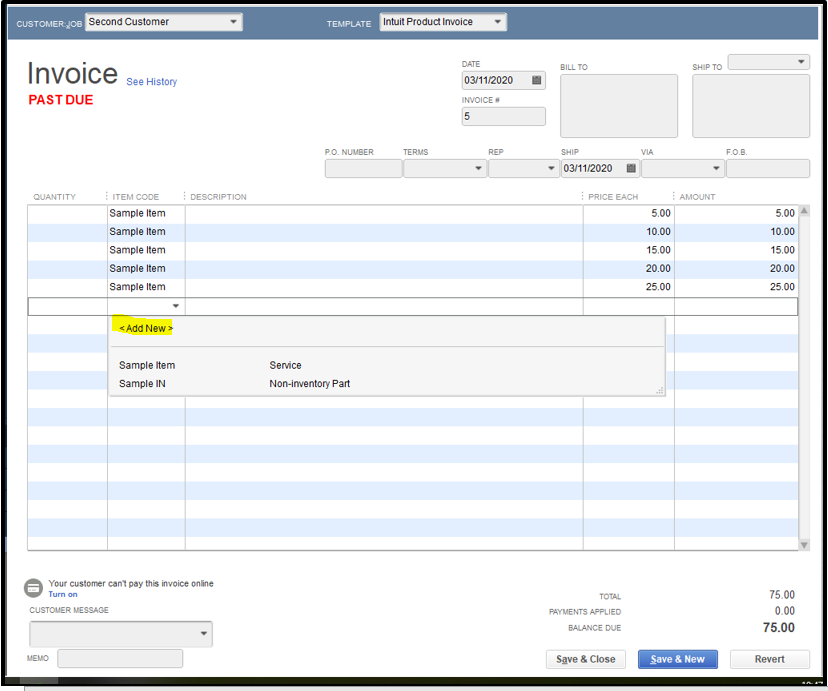This screenshot has height=691, width=828.
Task: Click the Memo field
Action: tap(120, 658)
